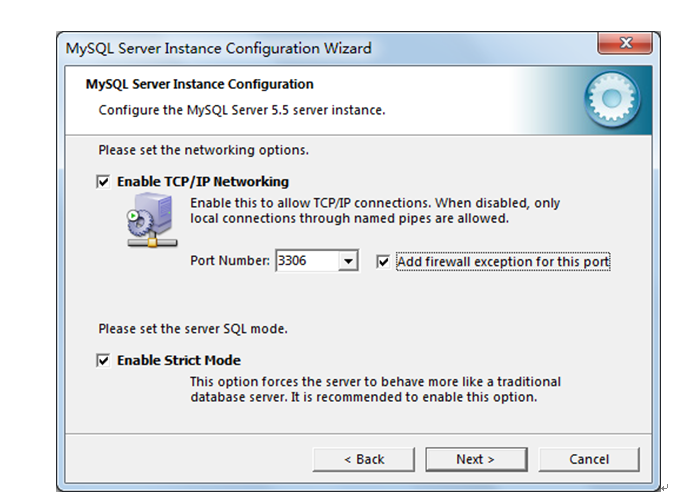Click the 'Enable TCP/IP Networking' bold label
674x493 pixels.
click(x=203, y=181)
